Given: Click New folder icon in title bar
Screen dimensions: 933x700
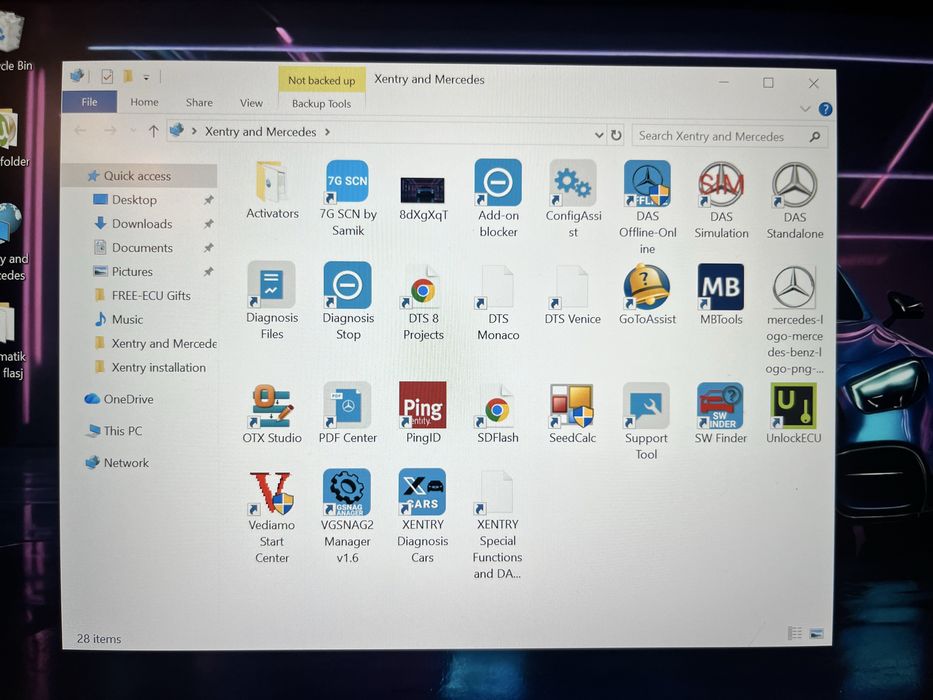Looking at the screenshot, I should point(127,77).
